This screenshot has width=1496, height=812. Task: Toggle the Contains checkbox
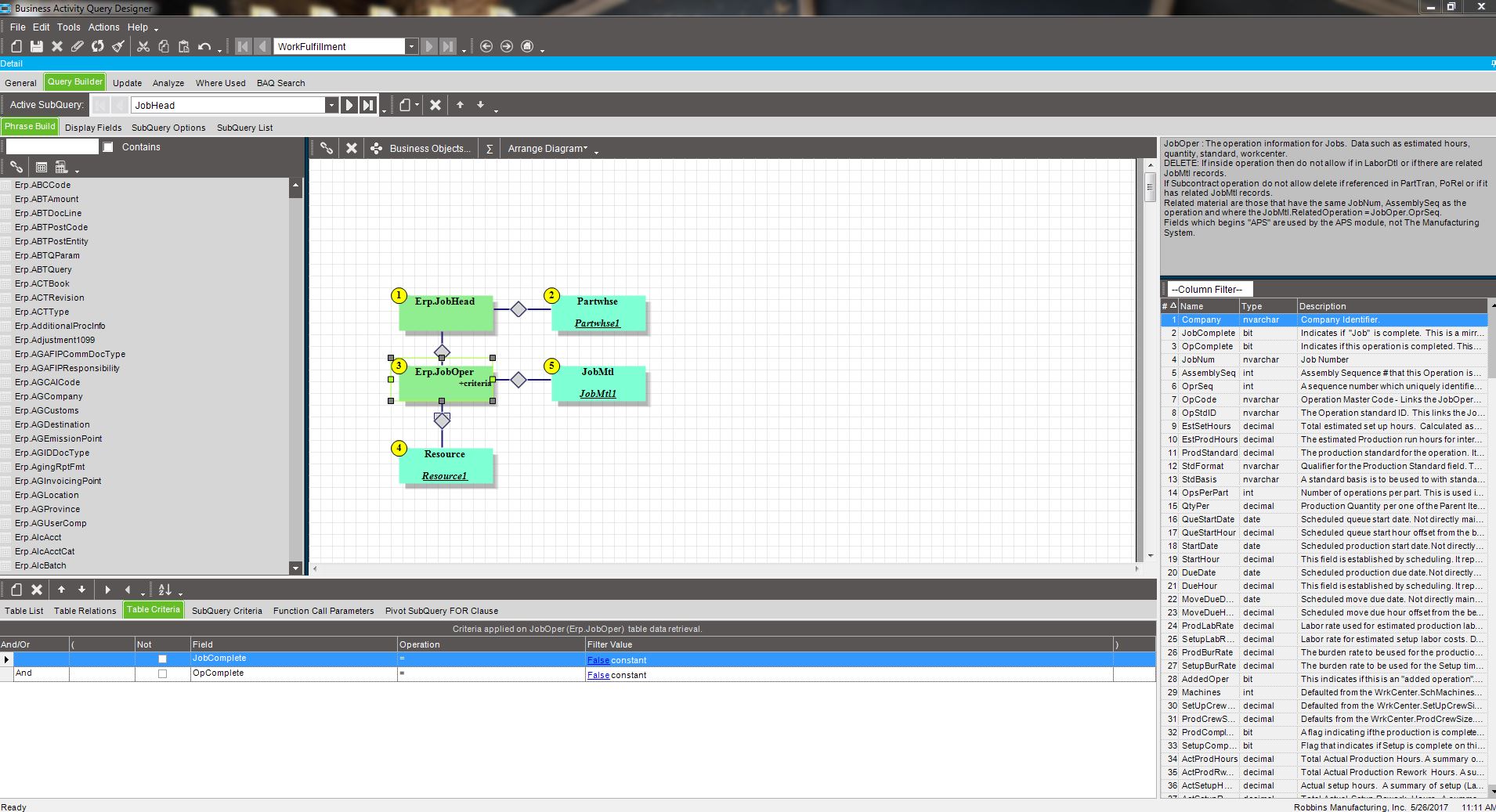point(108,146)
